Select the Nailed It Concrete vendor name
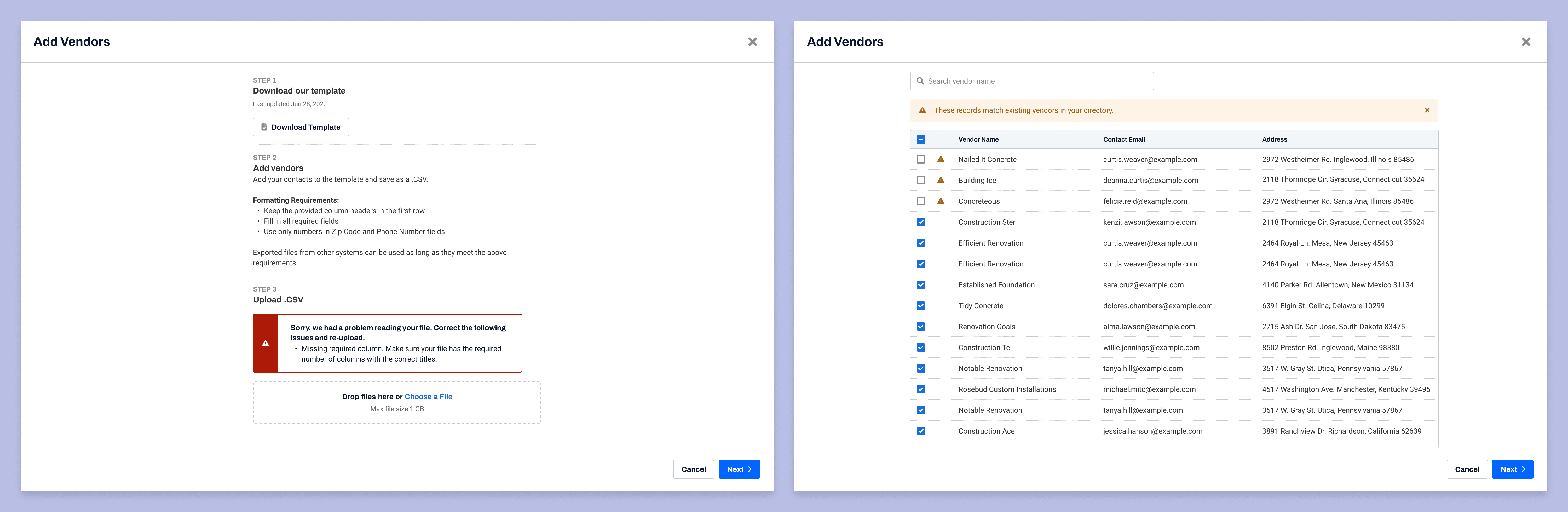This screenshot has width=1568, height=512. 987,160
